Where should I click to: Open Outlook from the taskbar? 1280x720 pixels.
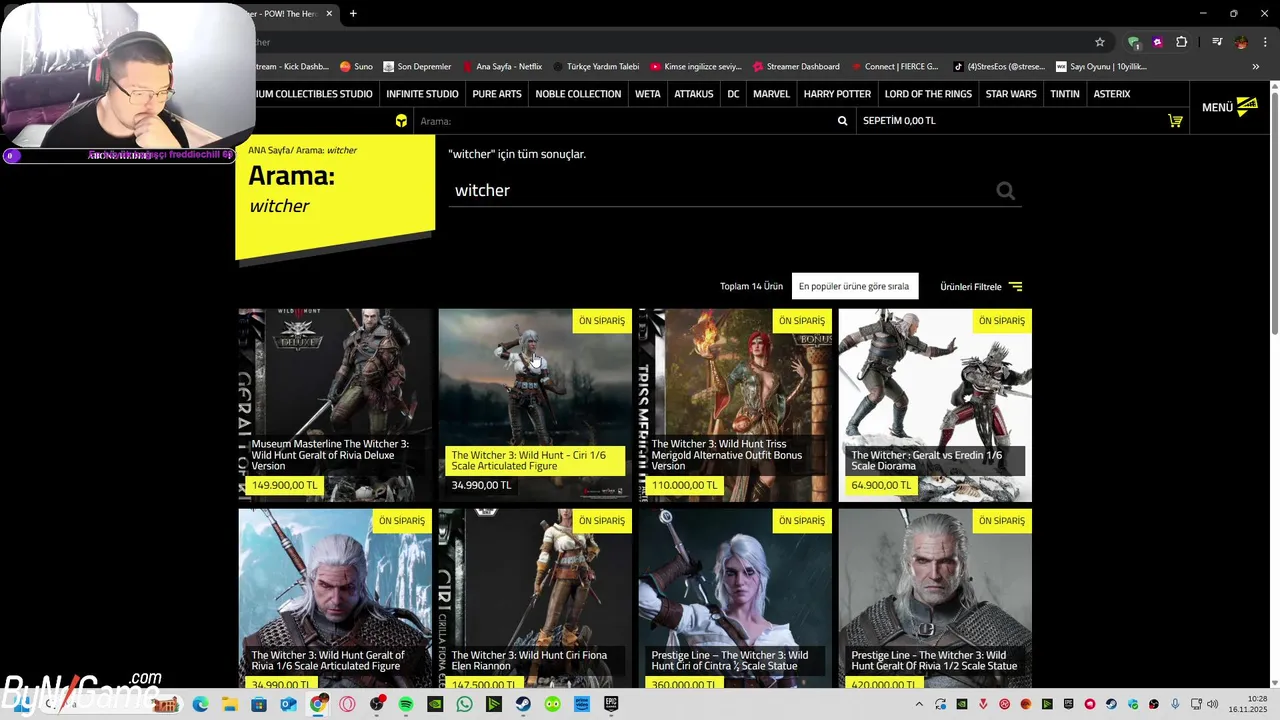click(x=288, y=704)
